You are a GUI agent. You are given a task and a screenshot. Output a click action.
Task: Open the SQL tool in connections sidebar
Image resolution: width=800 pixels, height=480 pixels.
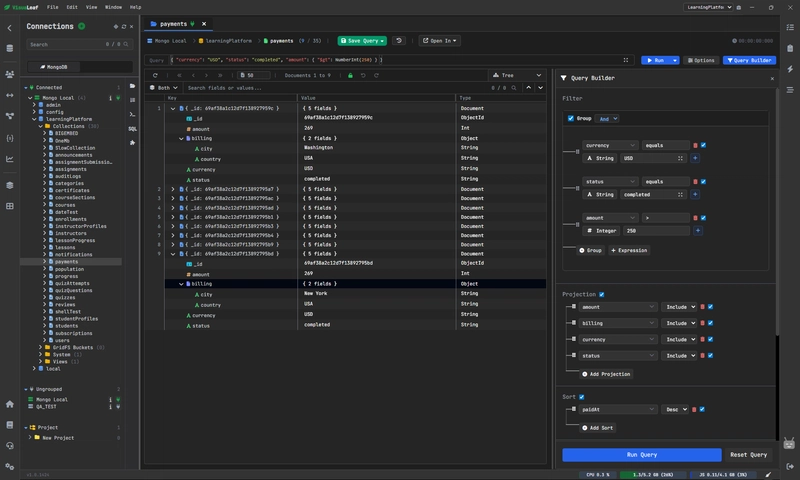click(x=132, y=129)
